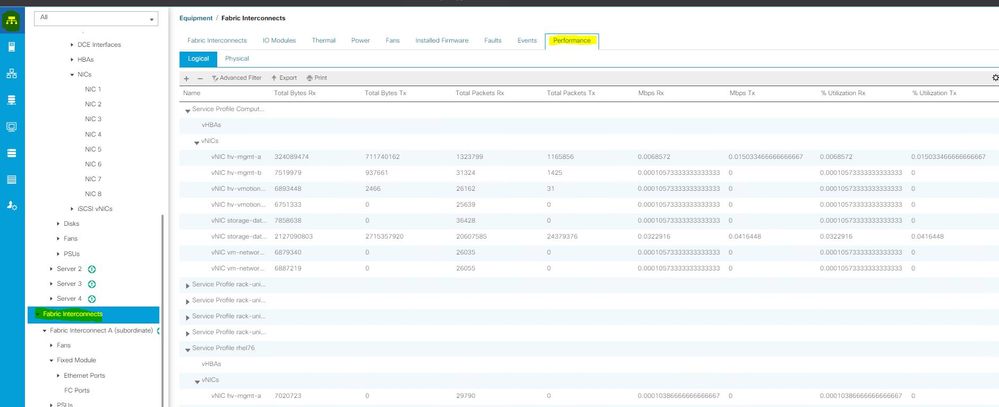This screenshot has width=999, height=407.
Task: Switch to the Thermal tab
Action: [x=324, y=40]
